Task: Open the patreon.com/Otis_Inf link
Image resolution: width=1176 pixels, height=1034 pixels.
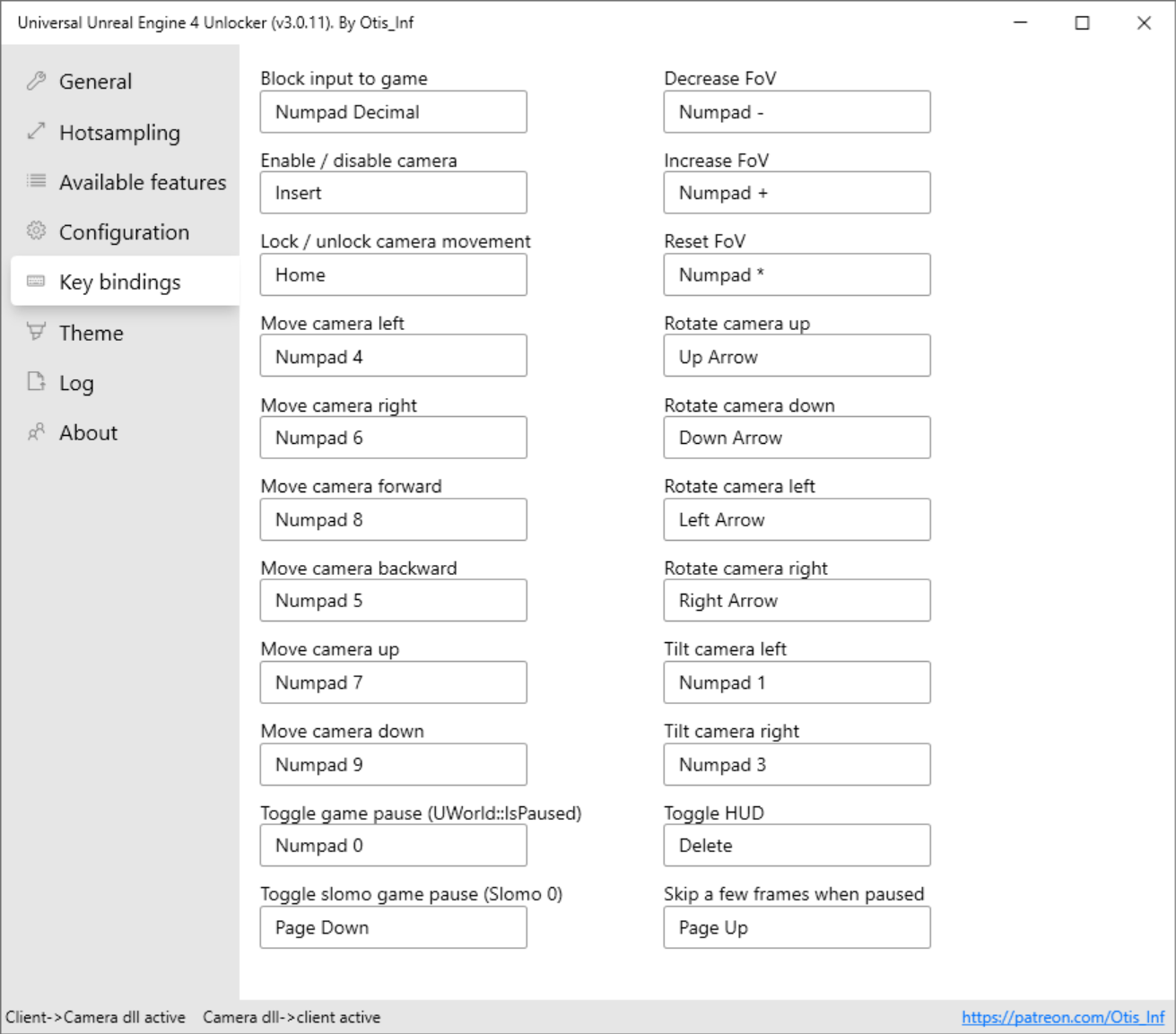Action: coord(1062,1017)
